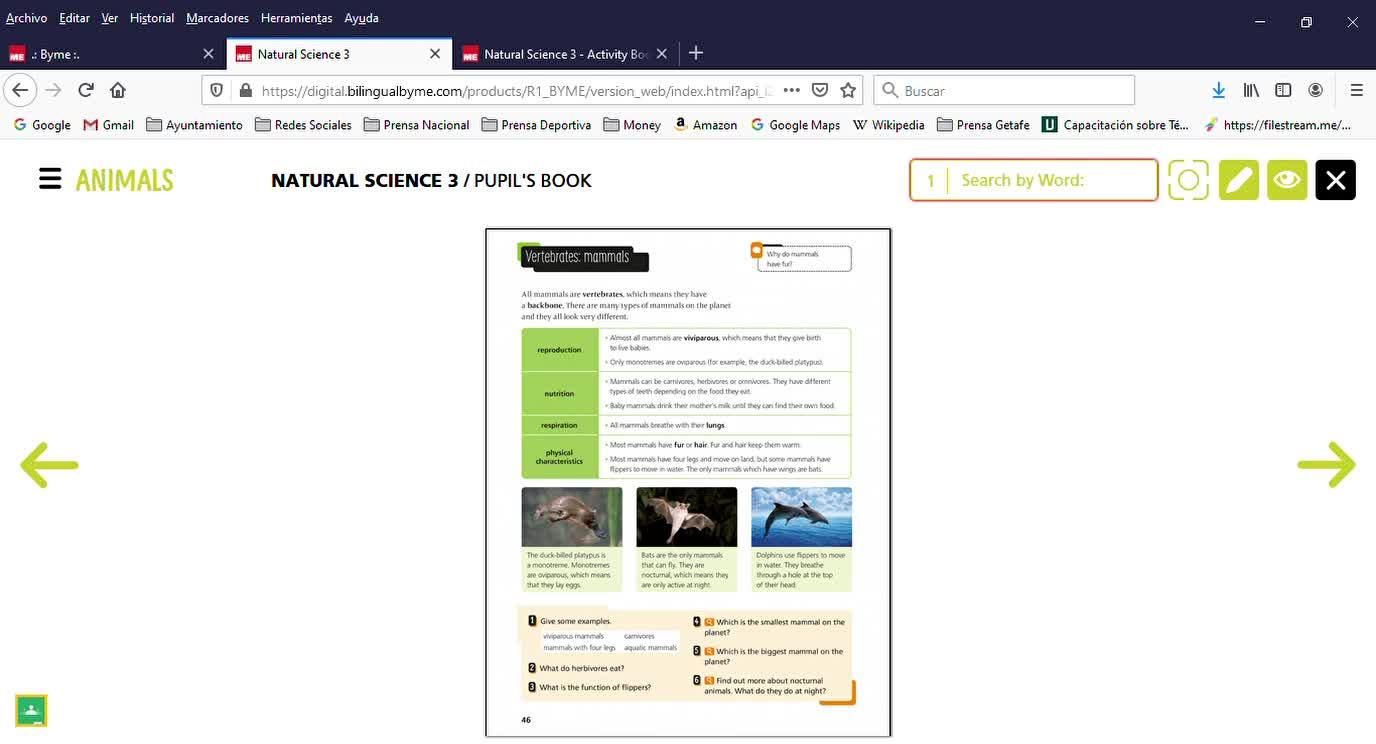Open the Prensa Nacional bookmarks folder
Image resolution: width=1376 pixels, height=744 pixels.
click(416, 125)
